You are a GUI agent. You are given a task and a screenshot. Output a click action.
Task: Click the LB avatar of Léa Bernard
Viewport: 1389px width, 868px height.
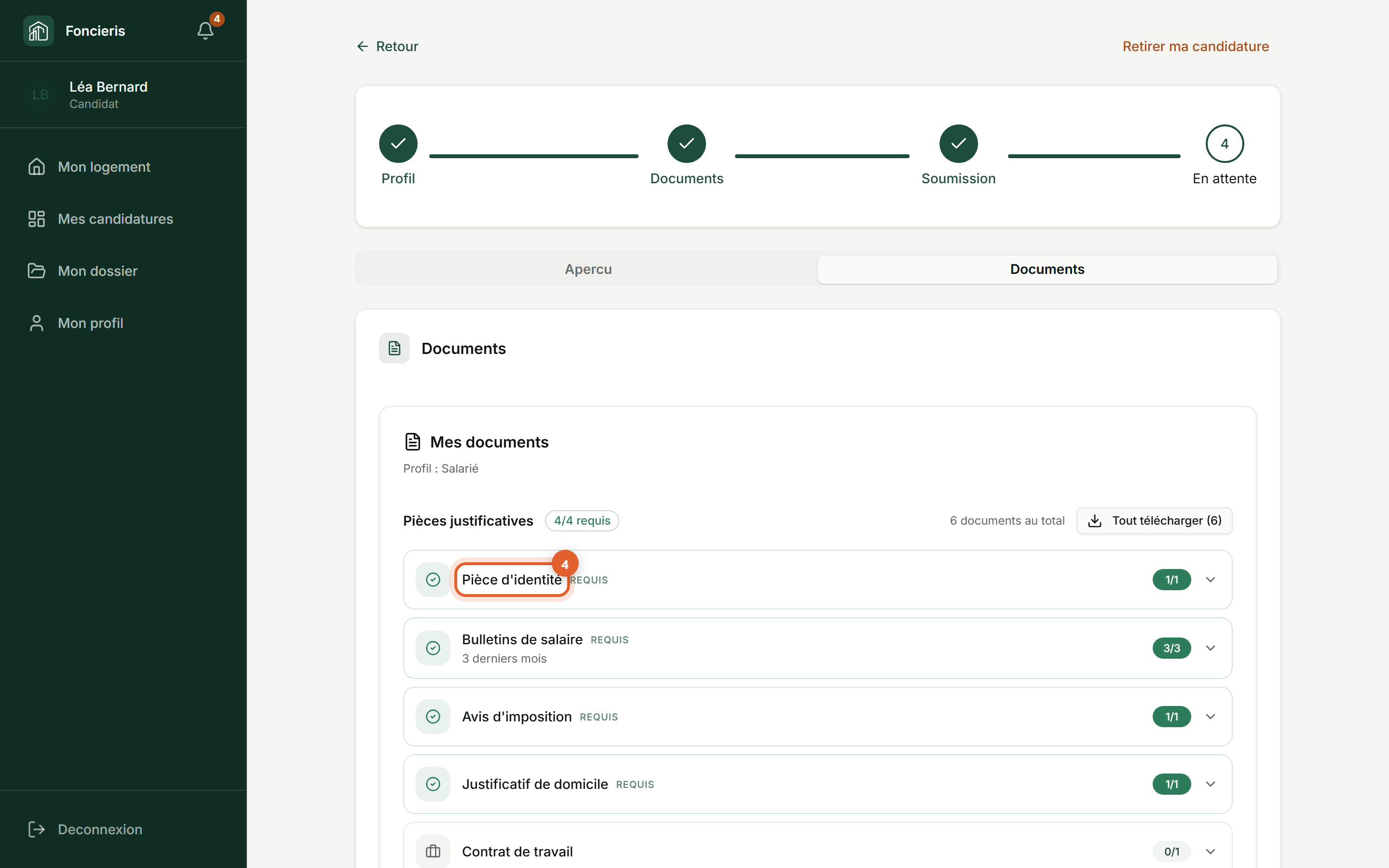point(40,95)
